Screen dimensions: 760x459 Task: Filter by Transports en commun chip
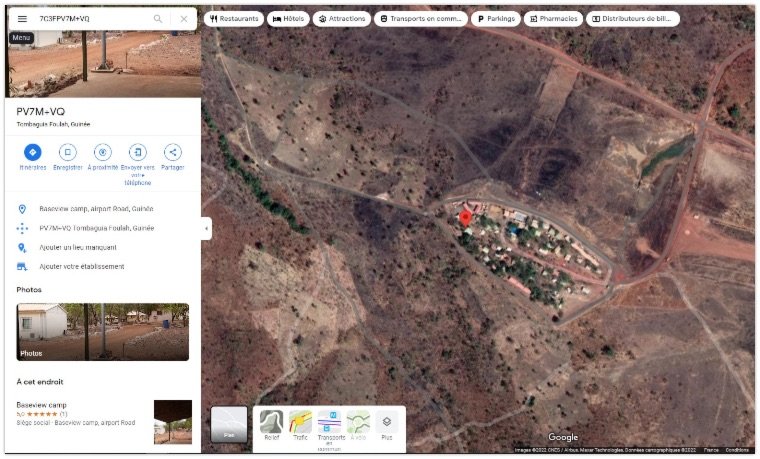pos(421,19)
